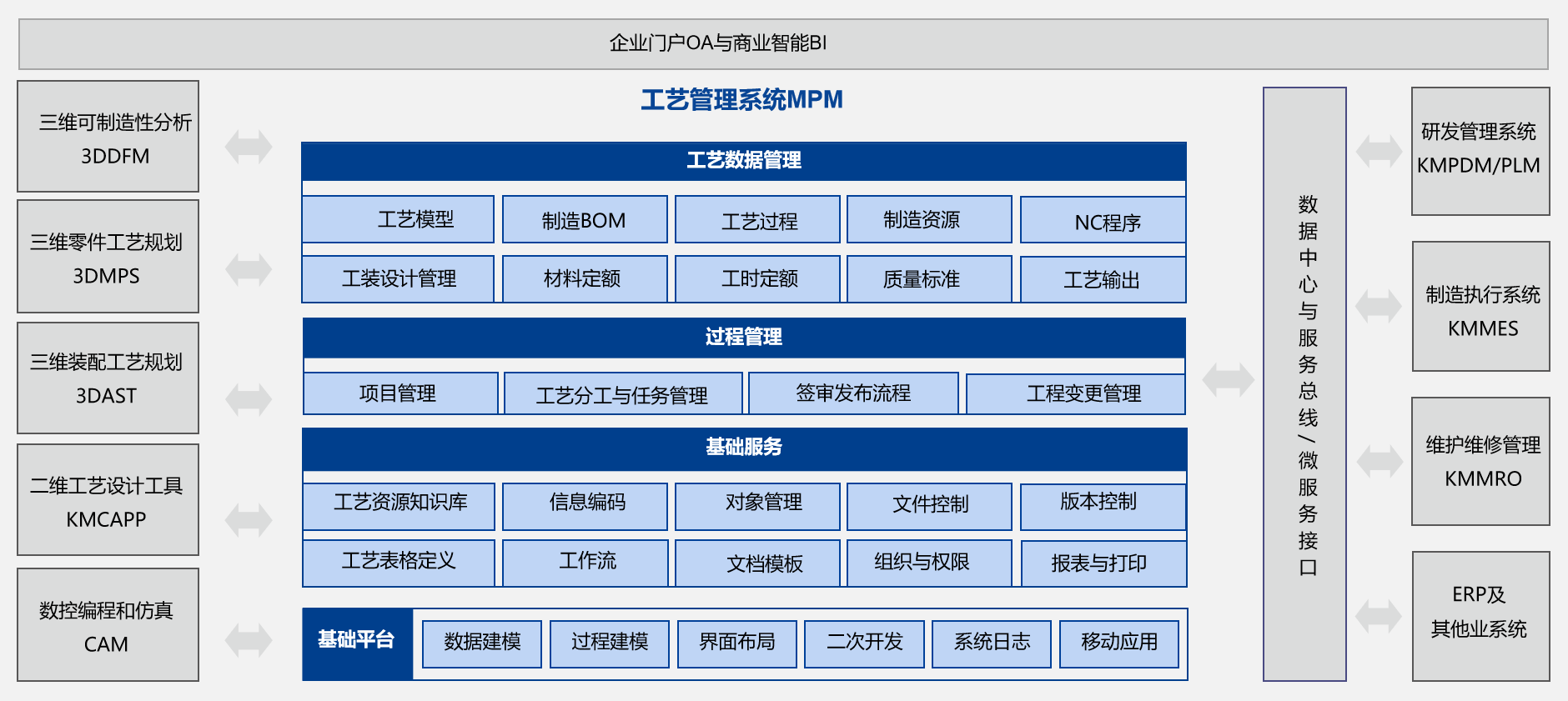Open the 基础服务 section header
The height and width of the screenshot is (701, 1568).
tap(743, 448)
